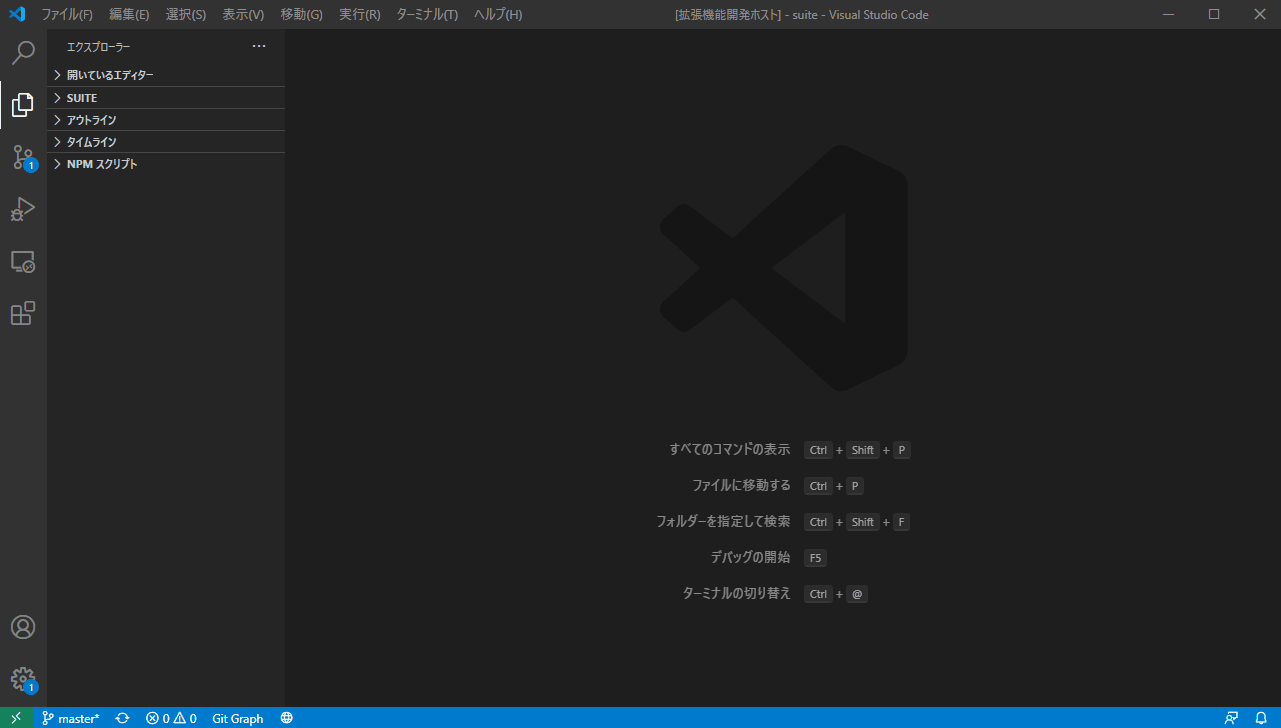Click the エクスプローラー panel title

click(x=99, y=47)
